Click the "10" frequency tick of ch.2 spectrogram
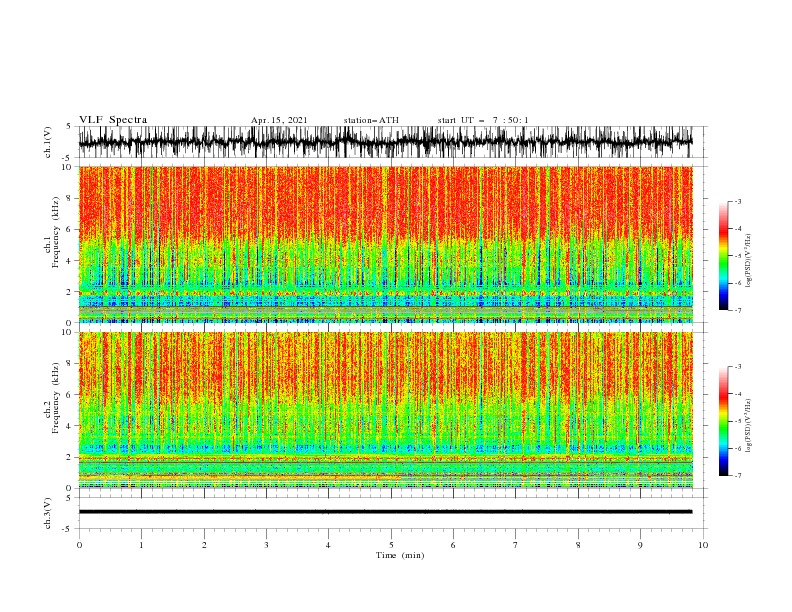Screen dimensions: 792x612 click(67, 332)
